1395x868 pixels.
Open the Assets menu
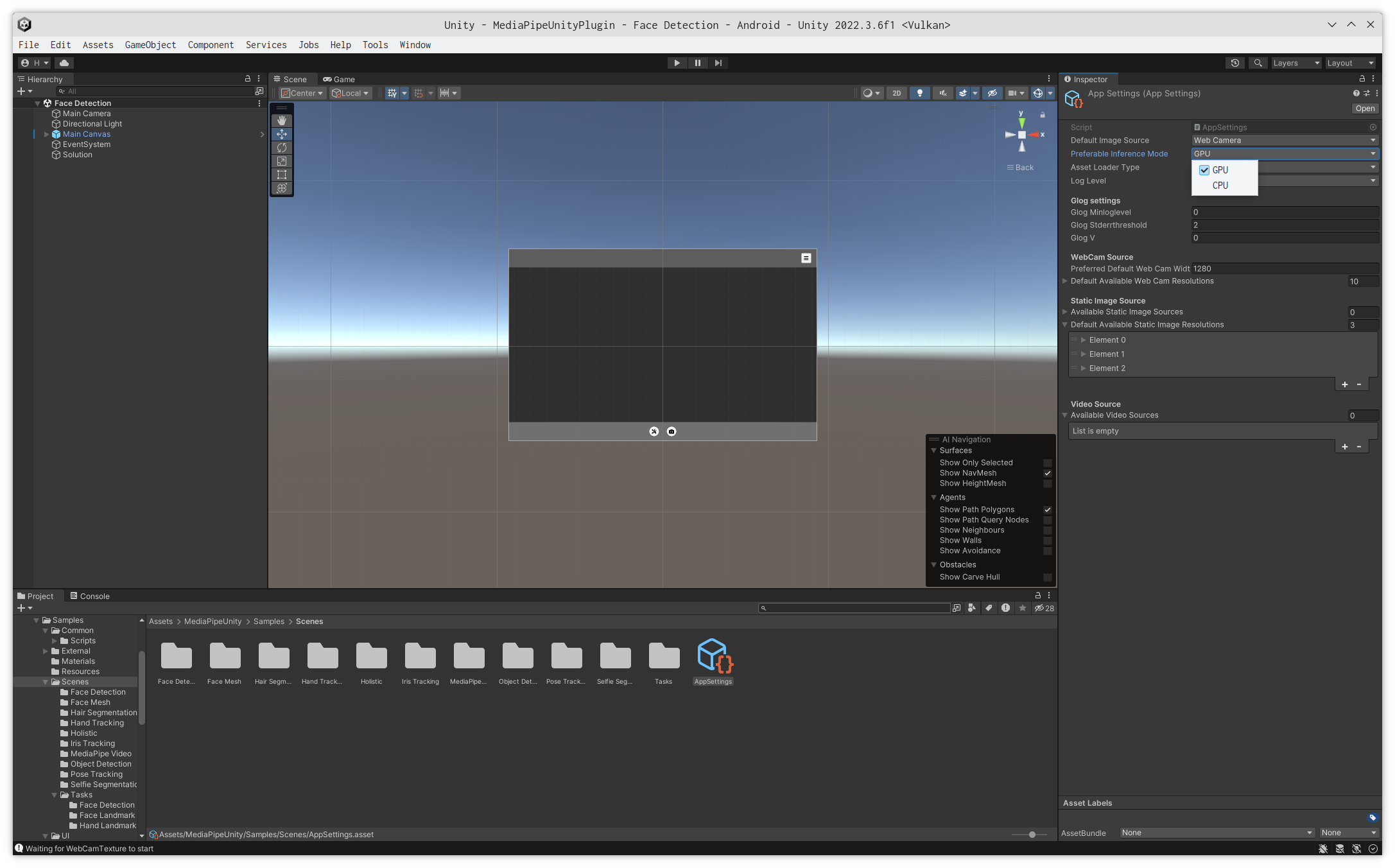98,45
